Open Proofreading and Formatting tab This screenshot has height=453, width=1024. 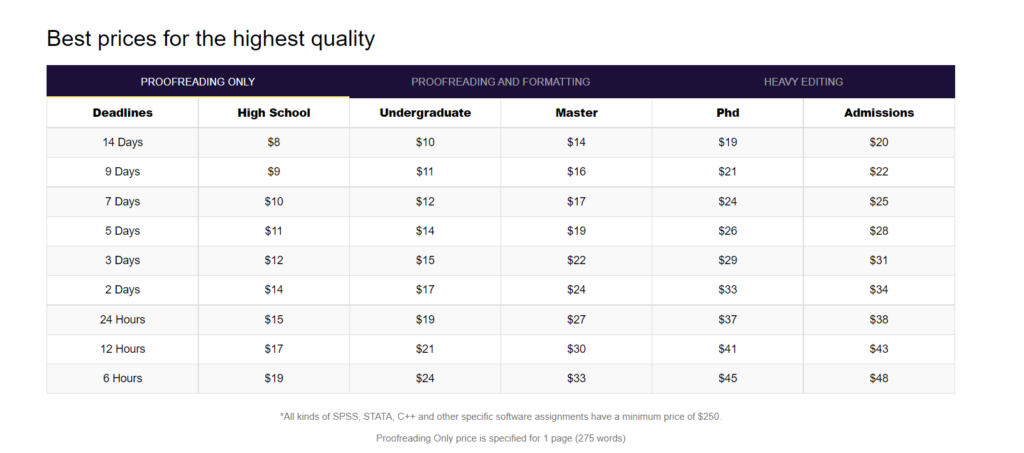(500, 82)
